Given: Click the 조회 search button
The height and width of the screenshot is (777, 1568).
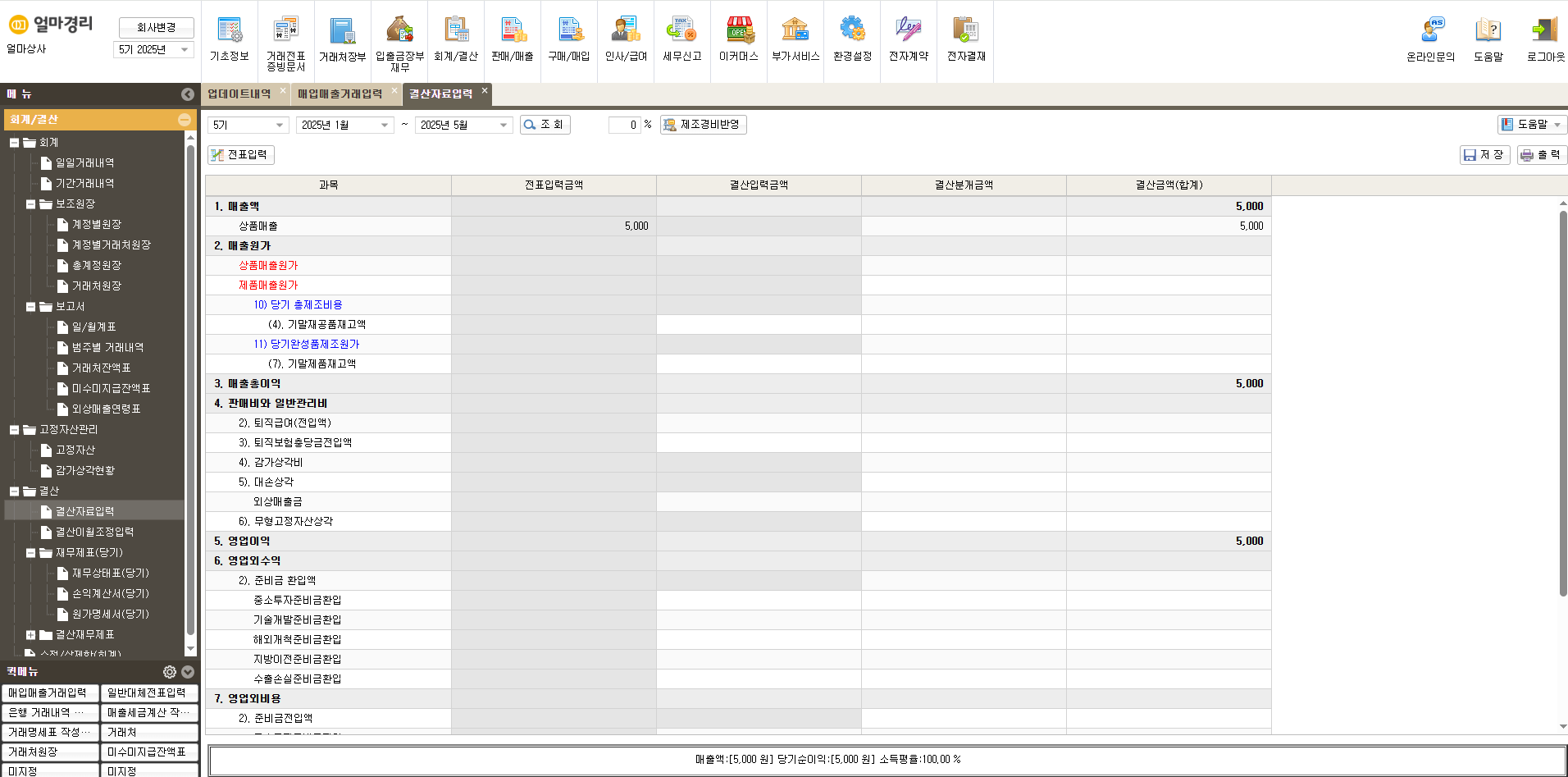Looking at the screenshot, I should pos(545,125).
